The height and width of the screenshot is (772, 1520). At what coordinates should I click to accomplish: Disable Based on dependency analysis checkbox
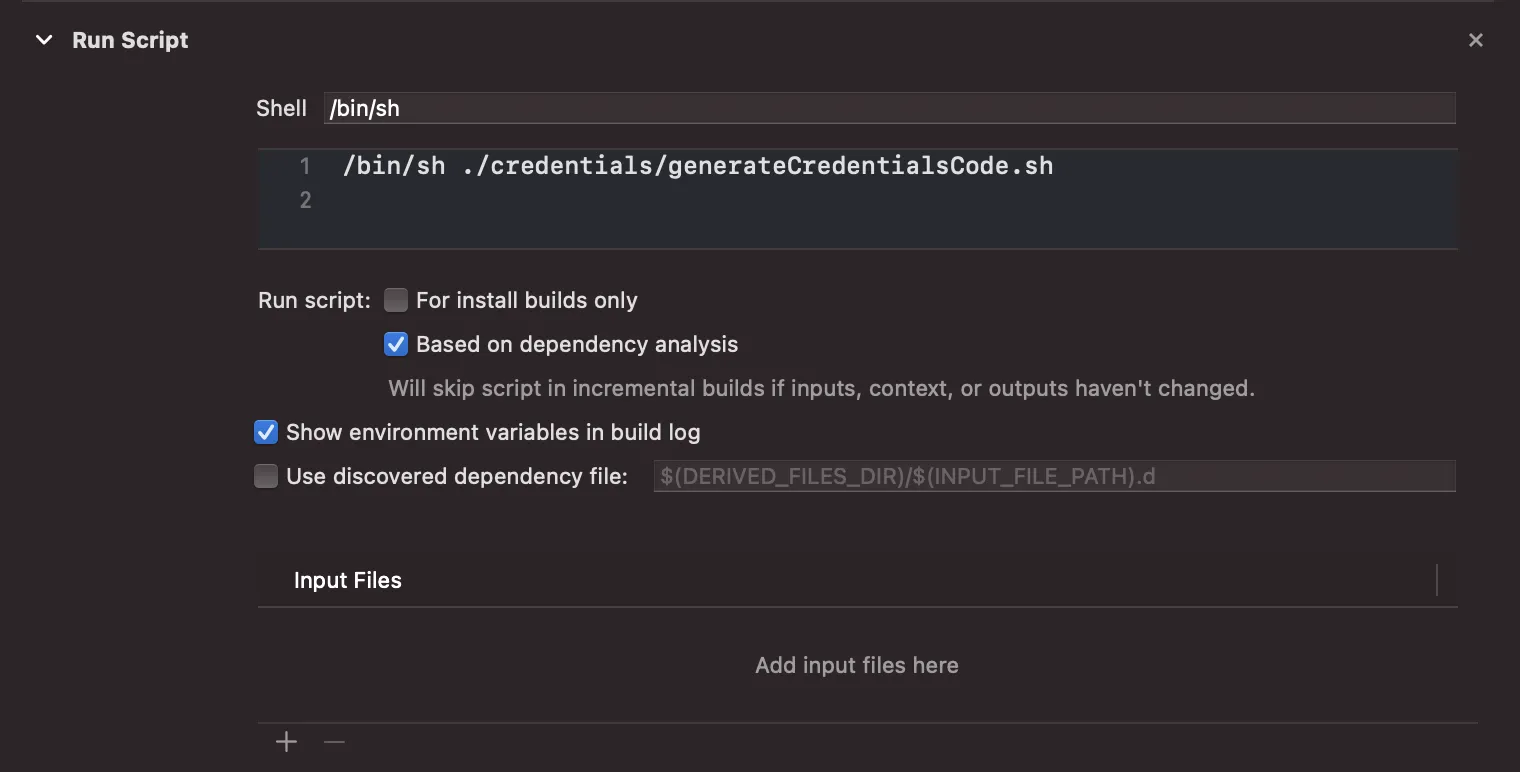pos(396,344)
